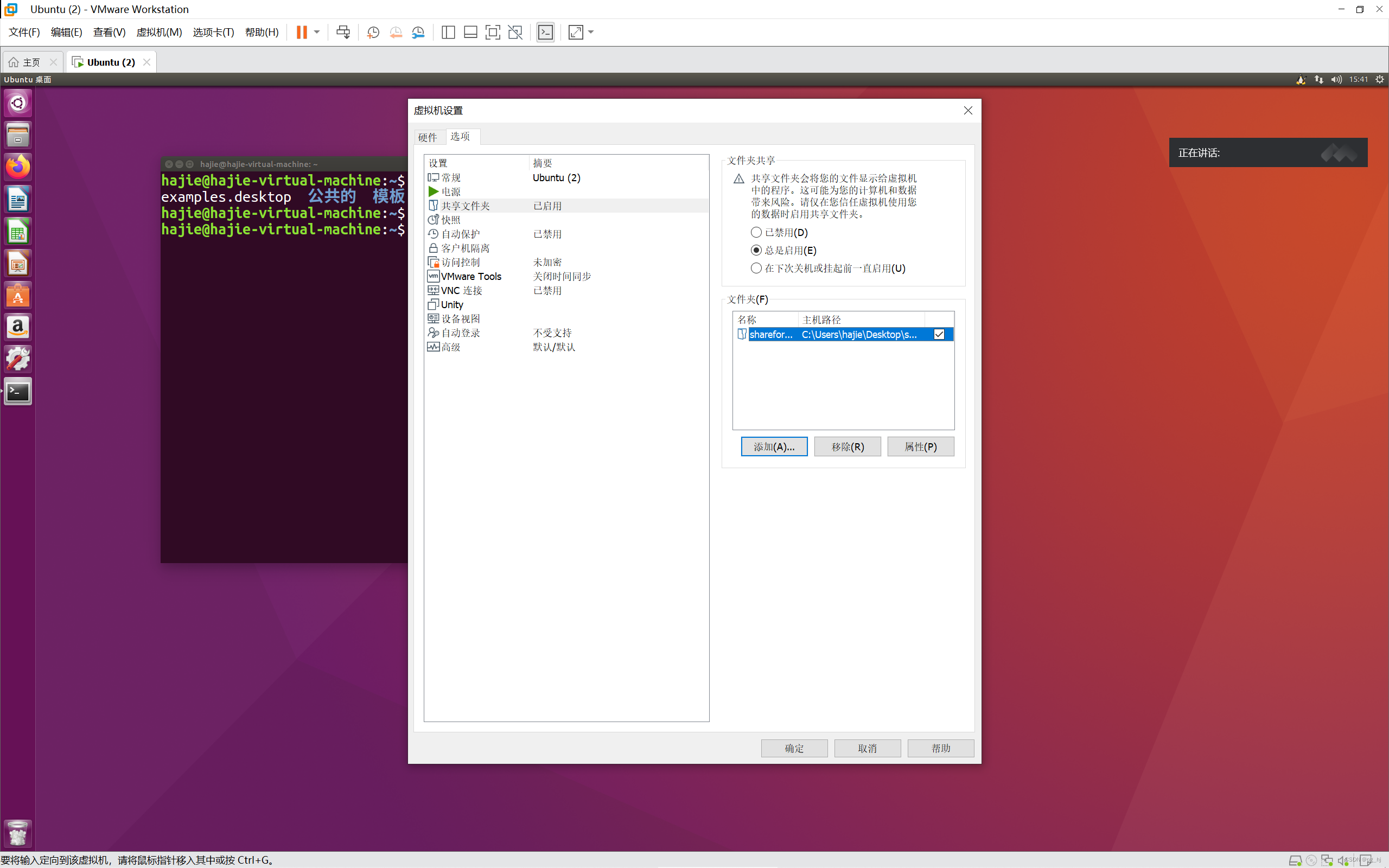
Task: Show the console view using the terminal icon
Action: pyautogui.click(x=545, y=32)
